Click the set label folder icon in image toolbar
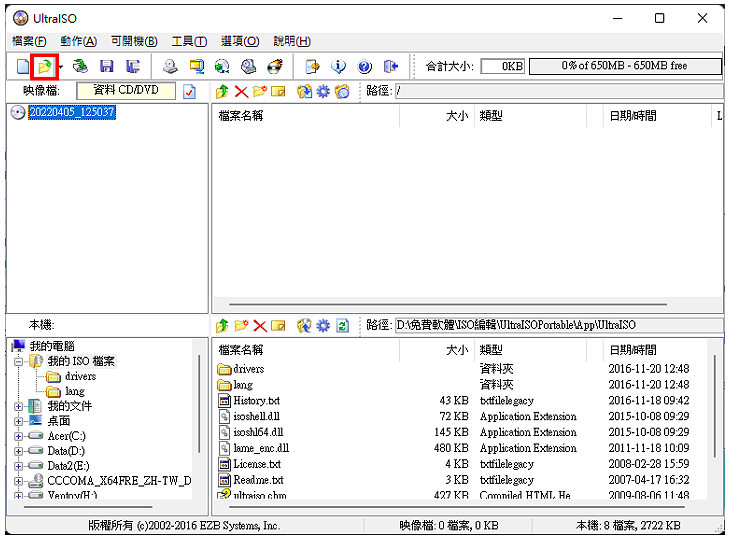The width and height of the screenshot is (736, 542). point(342,91)
